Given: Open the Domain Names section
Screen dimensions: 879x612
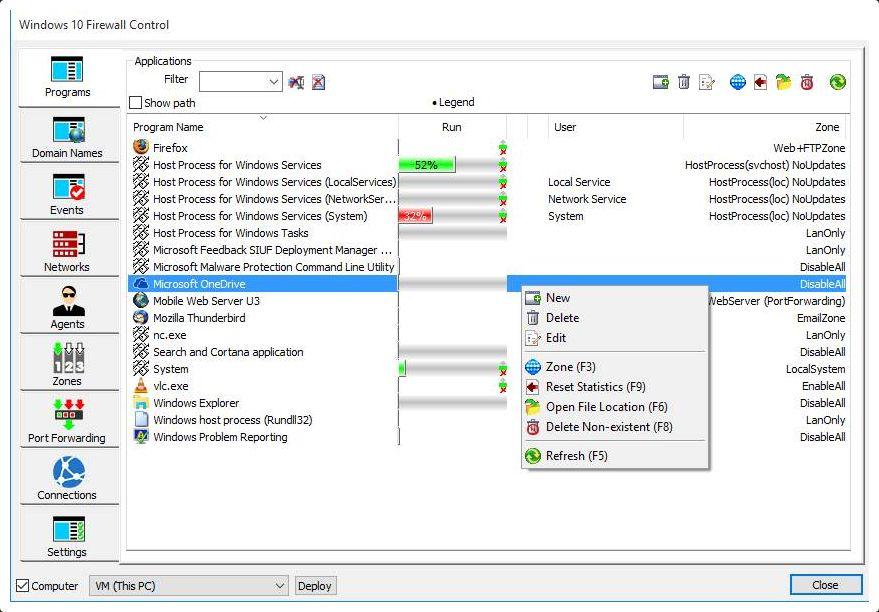Looking at the screenshot, I should tap(68, 137).
